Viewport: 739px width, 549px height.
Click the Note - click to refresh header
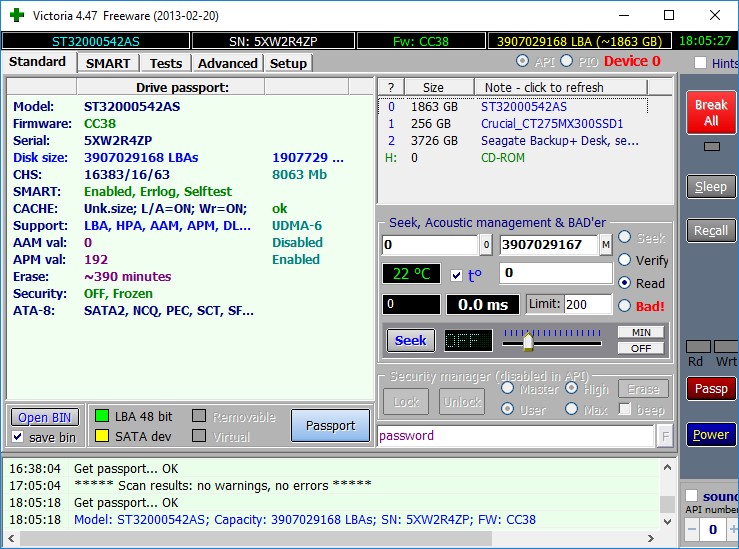561,87
